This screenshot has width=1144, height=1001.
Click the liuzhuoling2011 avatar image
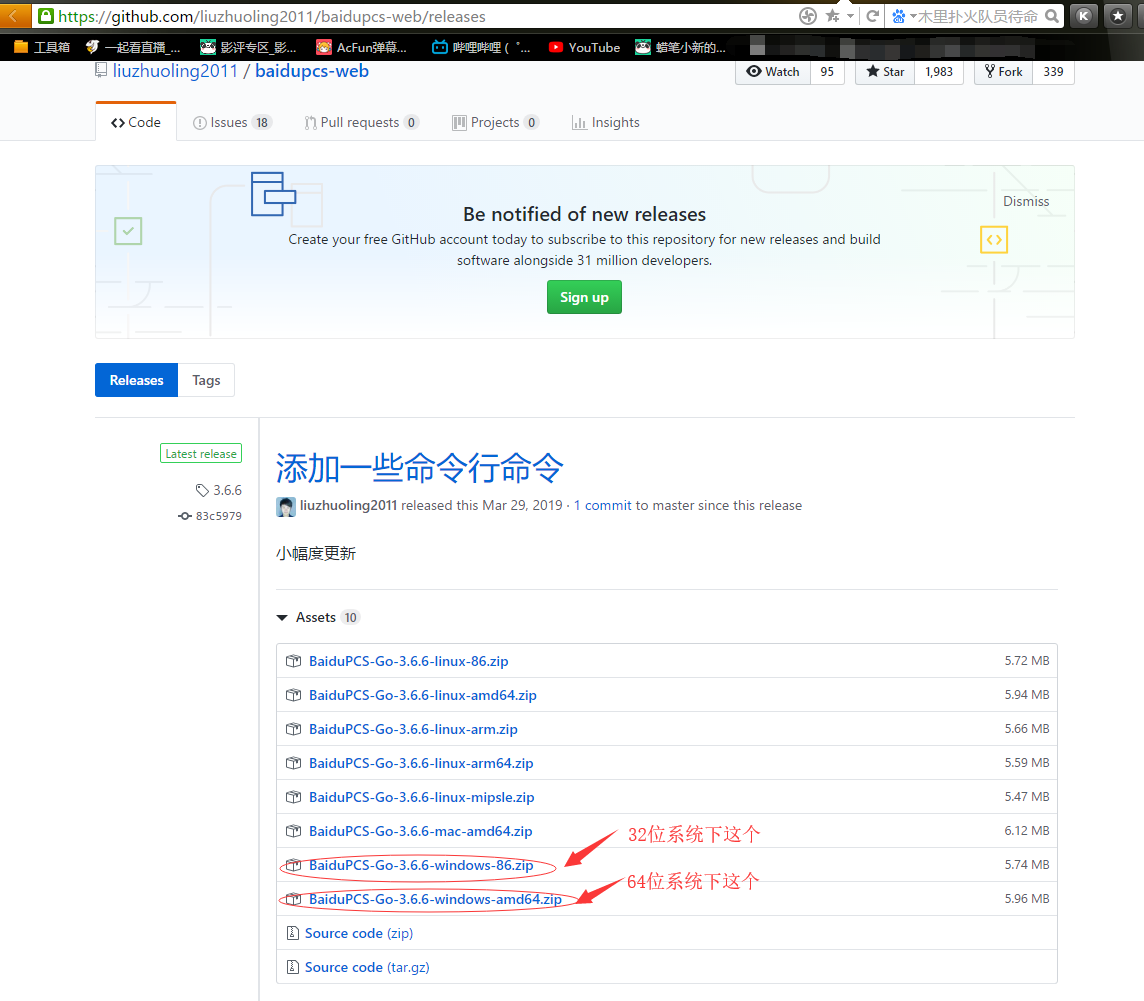(286, 506)
